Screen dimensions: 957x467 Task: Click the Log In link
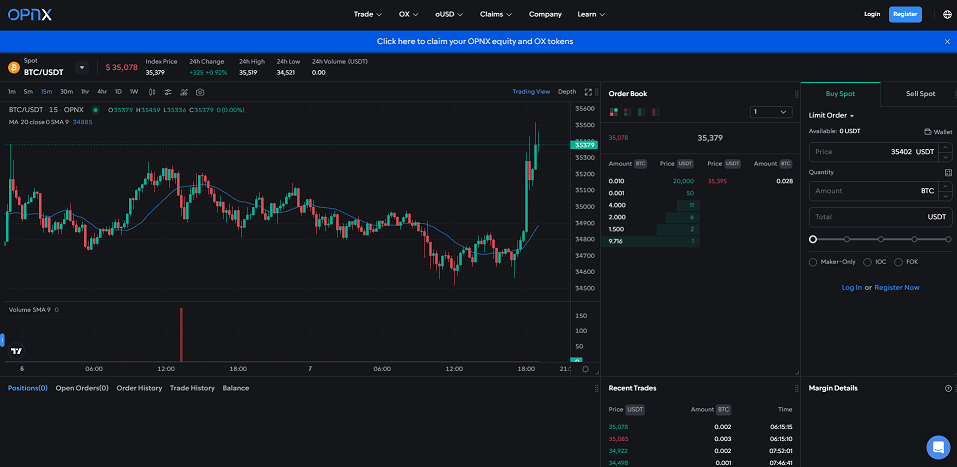[x=851, y=287]
